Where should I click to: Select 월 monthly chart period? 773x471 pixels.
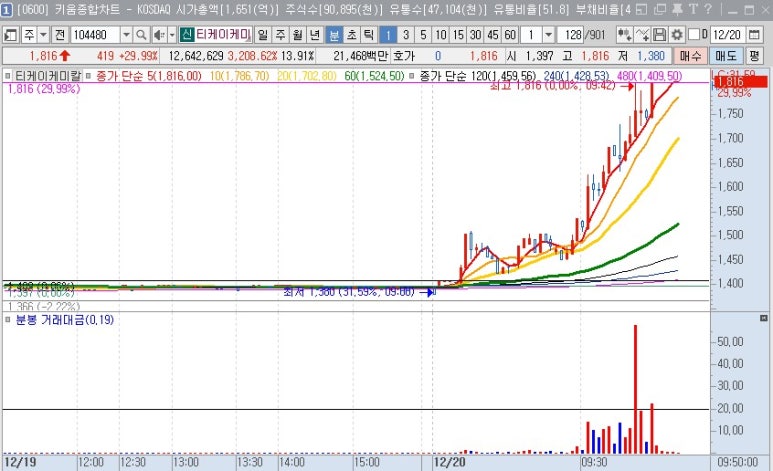pos(297,35)
